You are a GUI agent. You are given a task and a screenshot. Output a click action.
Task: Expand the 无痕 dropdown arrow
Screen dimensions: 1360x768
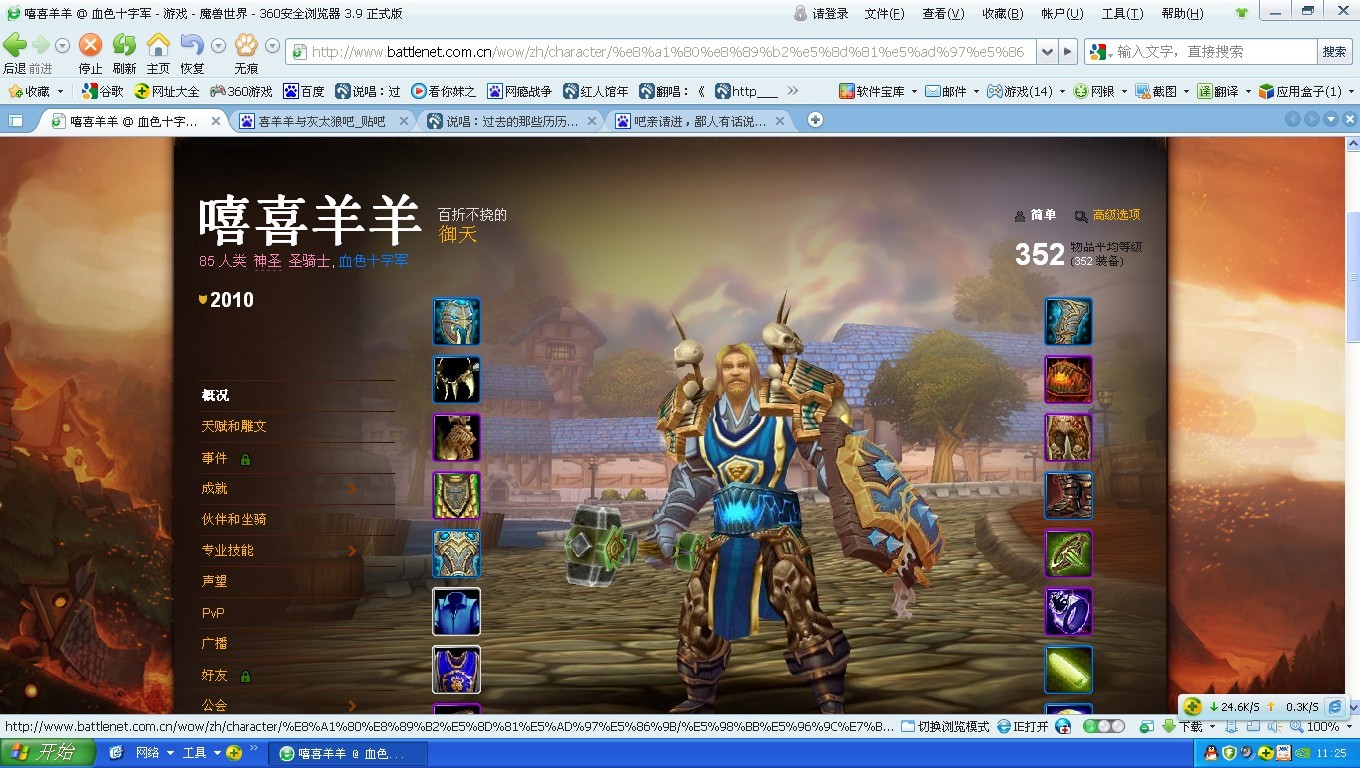[272, 46]
